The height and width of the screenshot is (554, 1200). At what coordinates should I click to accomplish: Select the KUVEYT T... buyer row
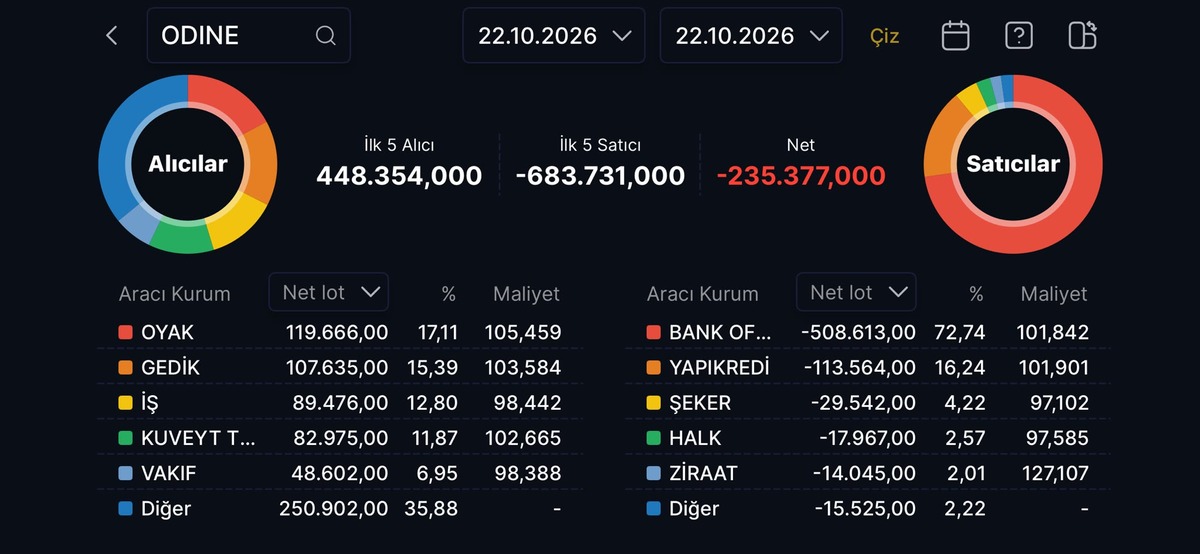(x=340, y=438)
